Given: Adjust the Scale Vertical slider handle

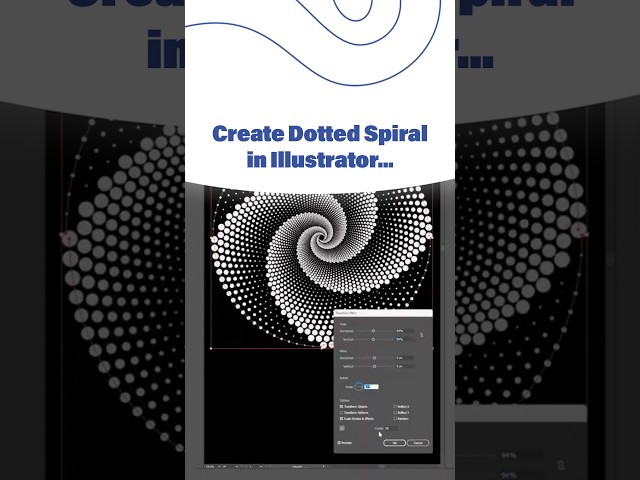Looking at the screenshot, I should coord(373,340).
